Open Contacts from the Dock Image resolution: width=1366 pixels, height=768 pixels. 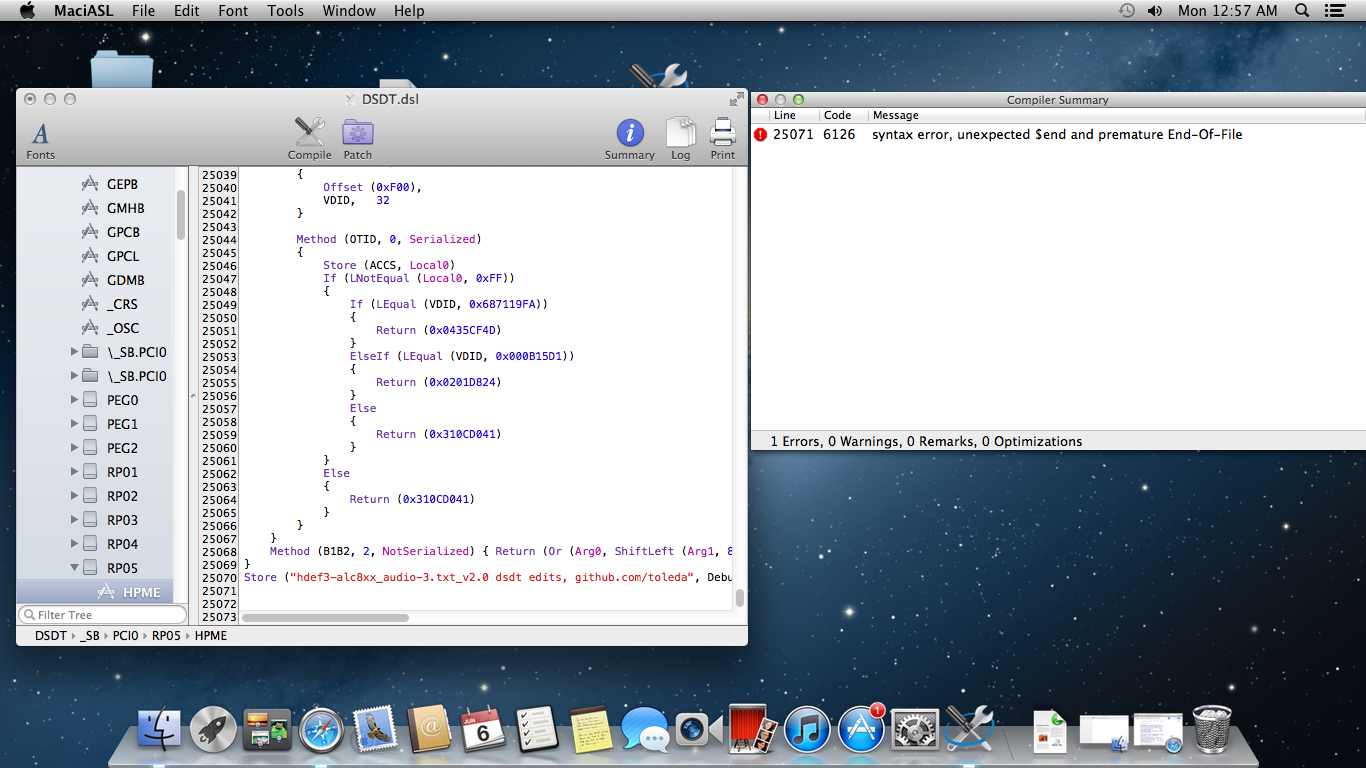point(429,730)
